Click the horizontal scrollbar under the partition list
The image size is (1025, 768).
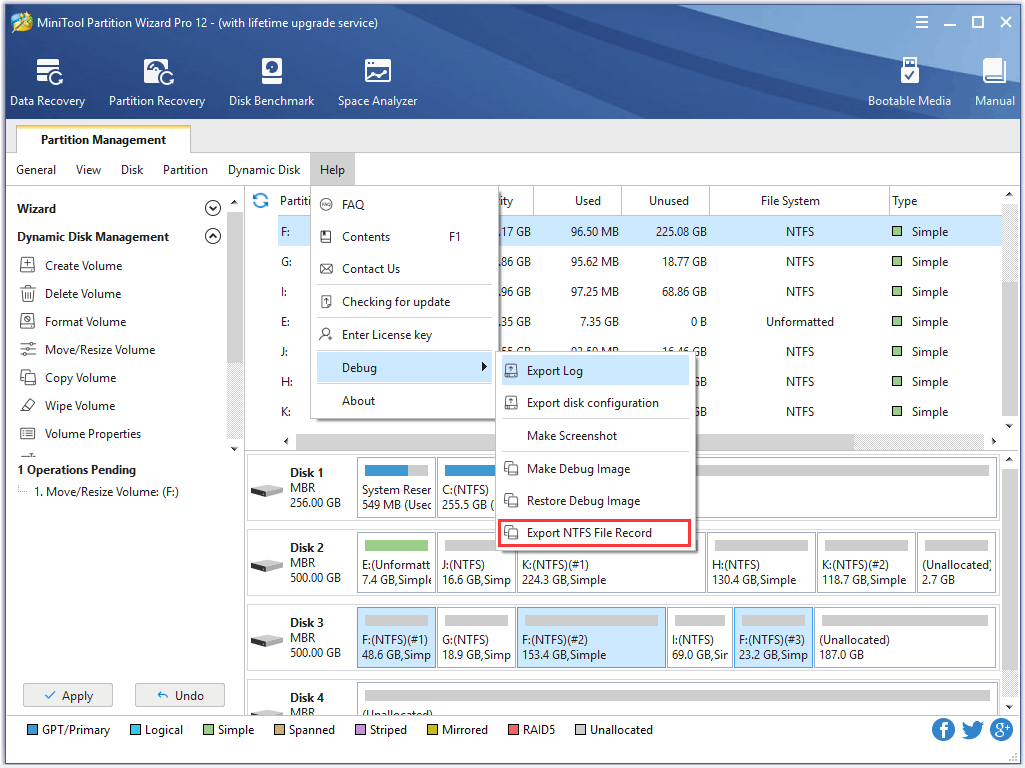click(400, 441)
